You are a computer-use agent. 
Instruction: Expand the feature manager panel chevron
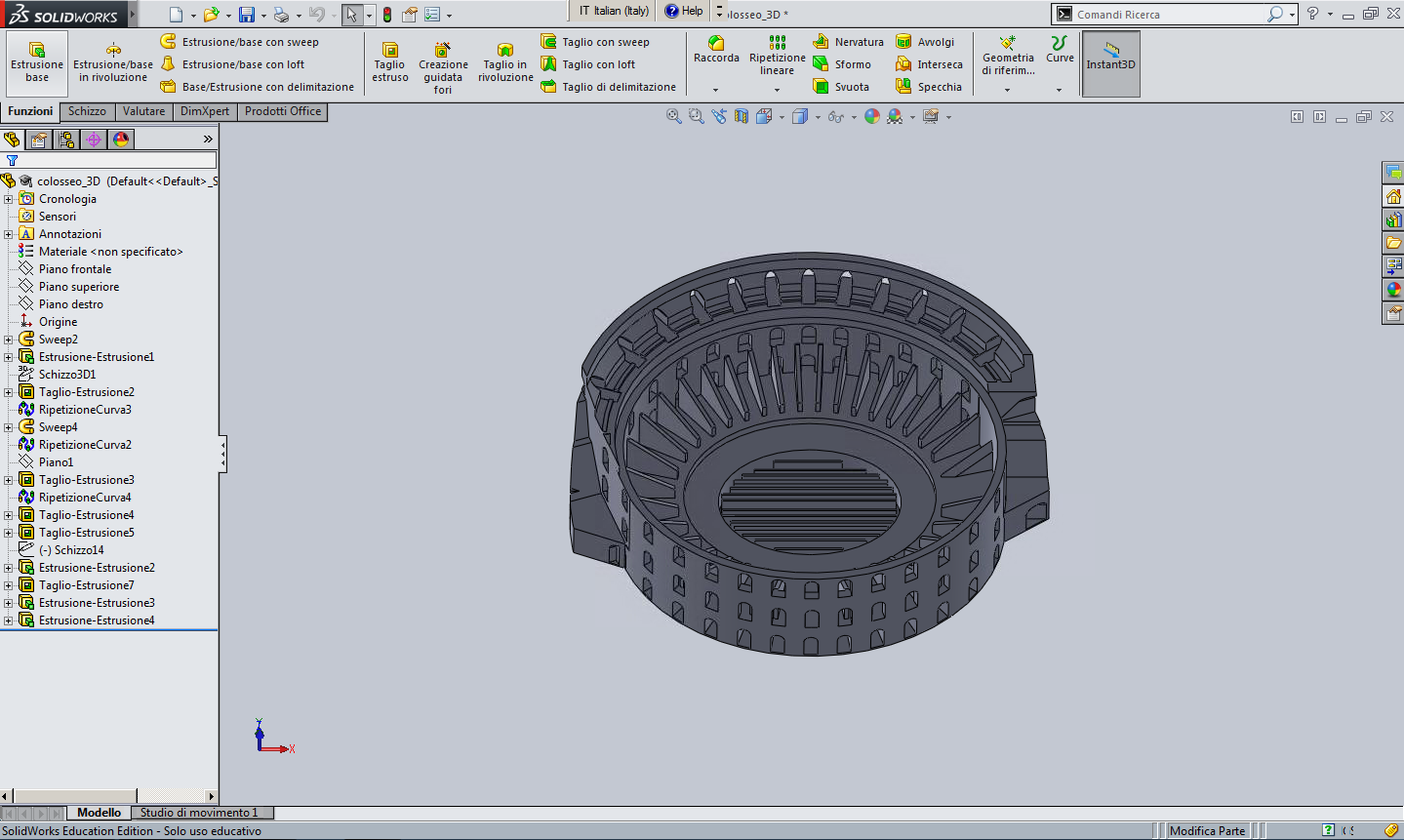(208, 140)
